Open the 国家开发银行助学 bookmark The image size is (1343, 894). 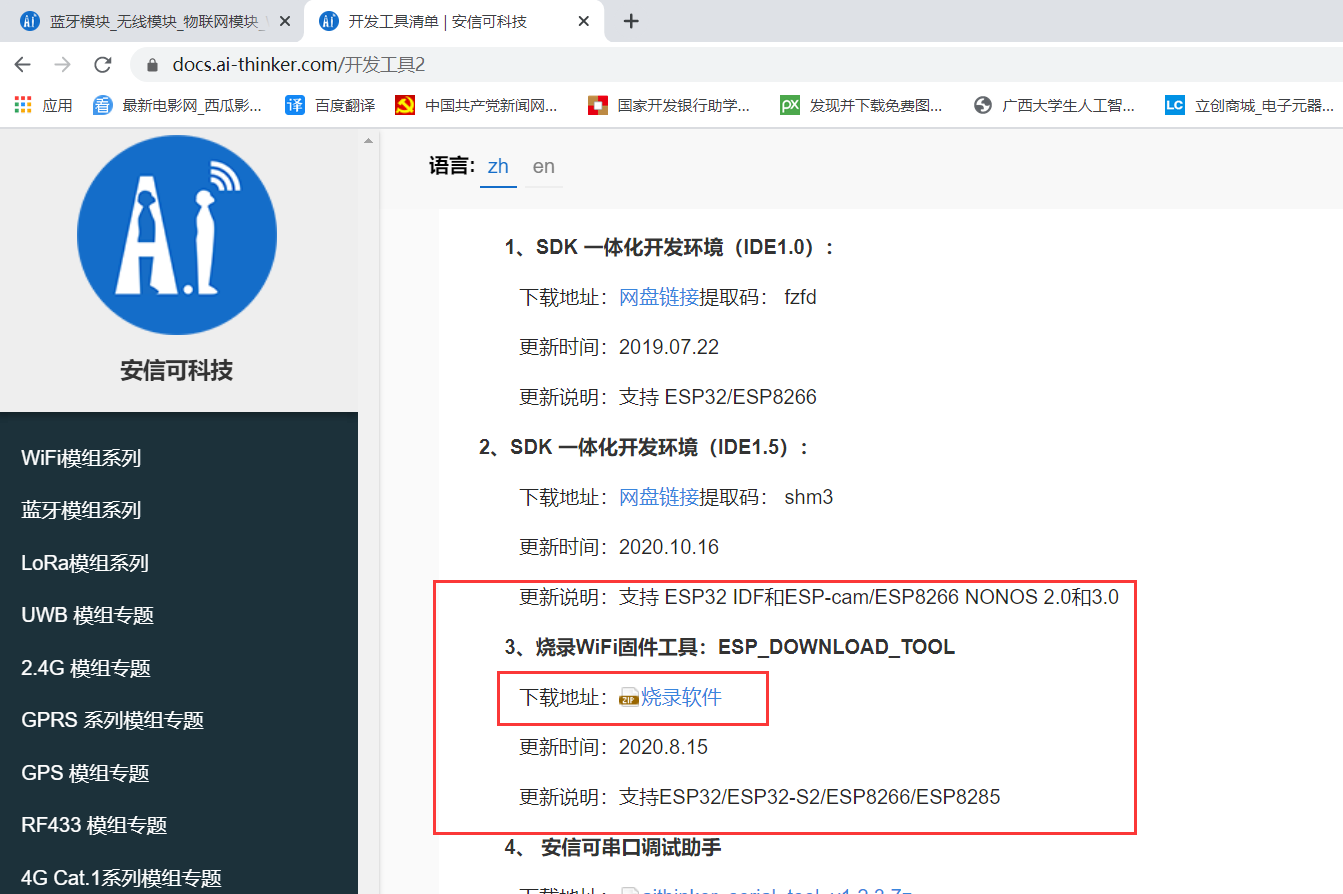(669, 105)
